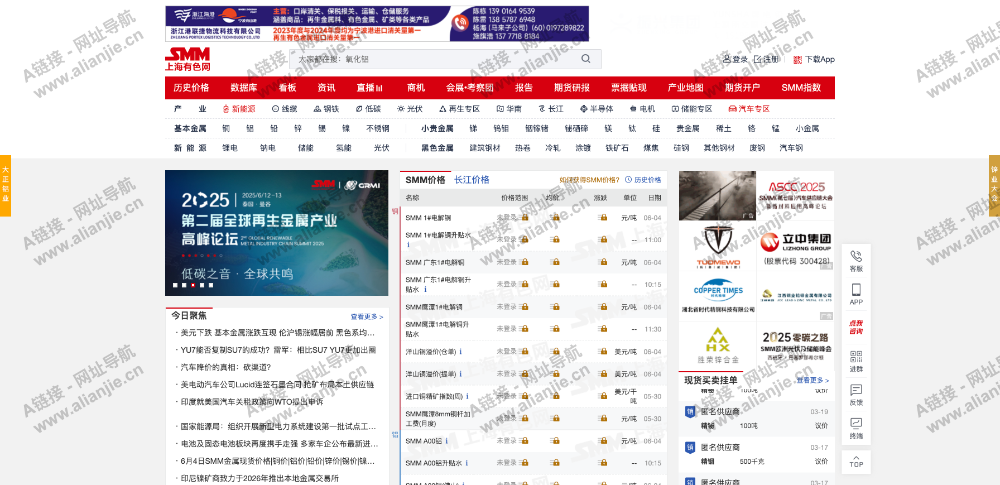This screenshot has width=1000, height=485.
Task: Open the 低碳 industry icon link
Action: pyautogui.click(x=368, y=109)
